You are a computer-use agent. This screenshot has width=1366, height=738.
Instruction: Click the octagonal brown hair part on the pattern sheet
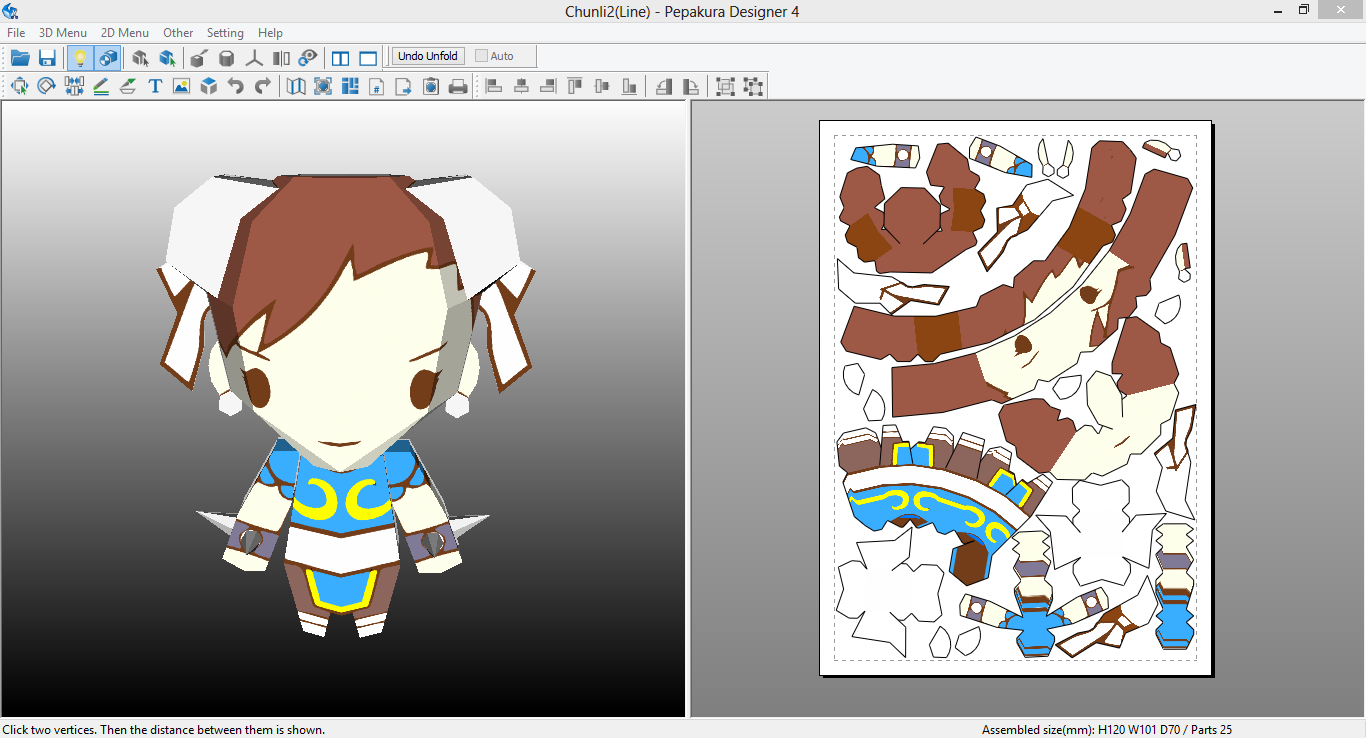[913, 214]
